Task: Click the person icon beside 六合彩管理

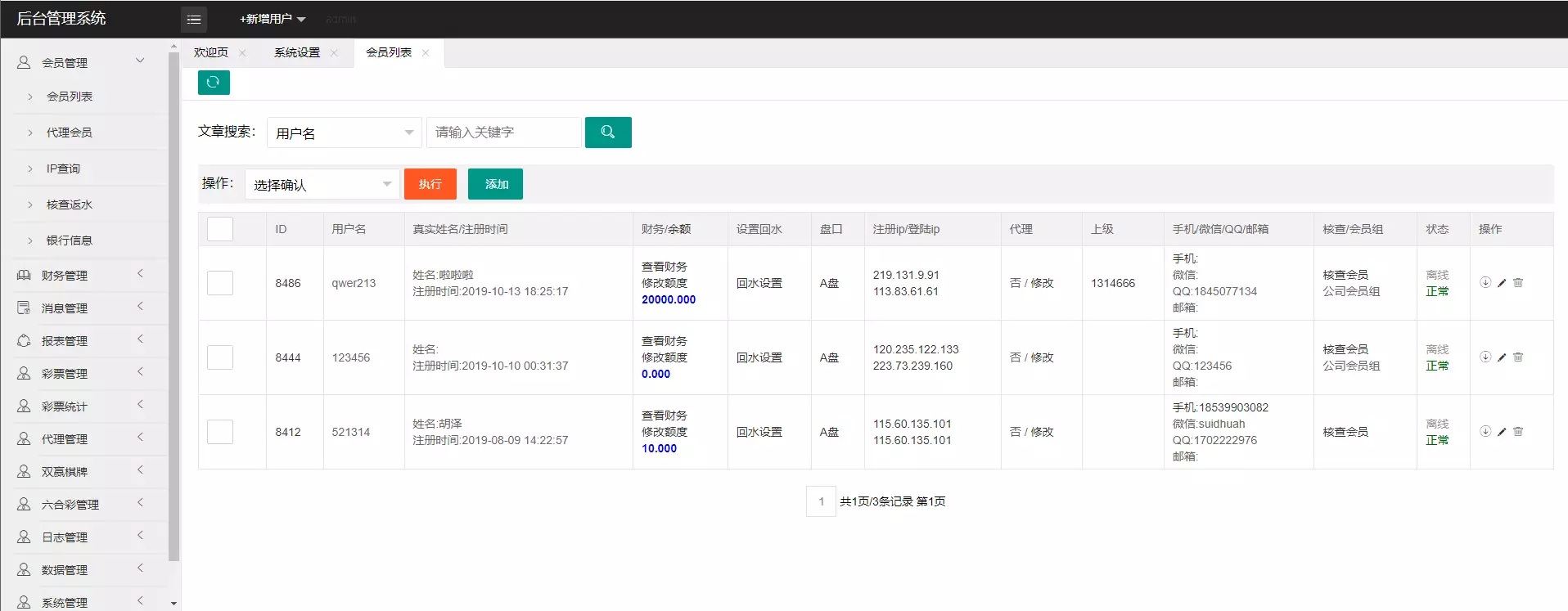Action: (25, 505)
